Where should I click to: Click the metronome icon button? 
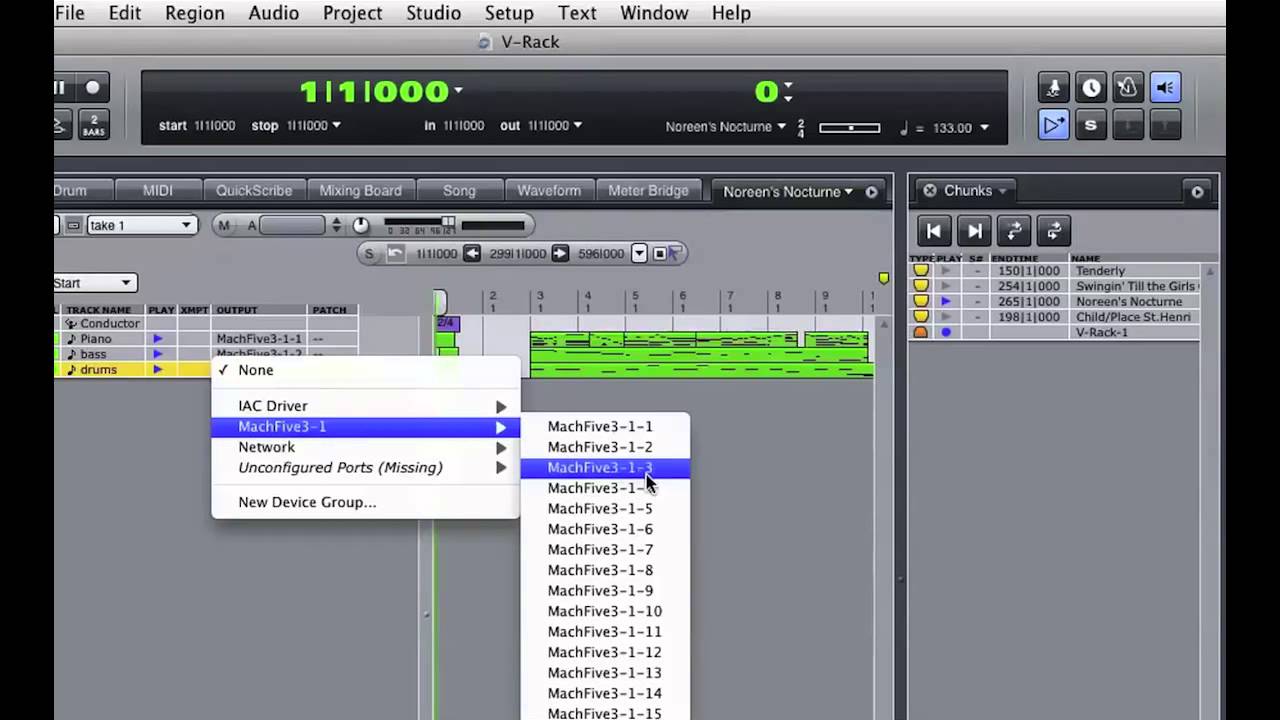tap(1128, 88)
